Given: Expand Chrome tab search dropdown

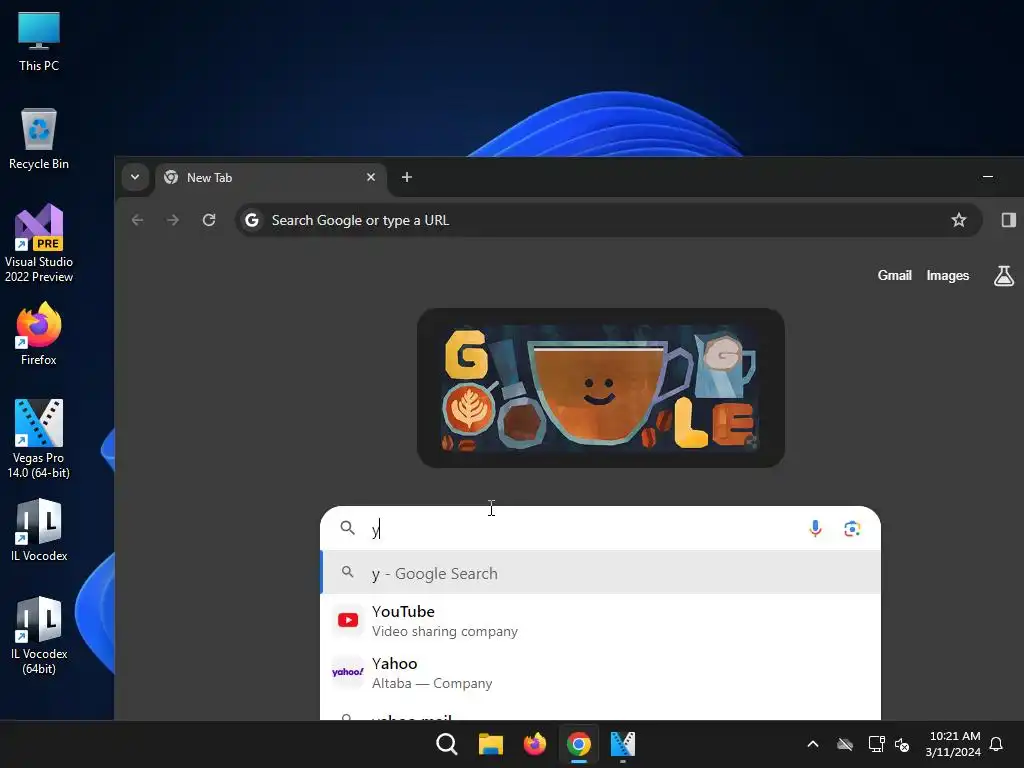Looking at the screenshot, I should (x=135, y=177).
